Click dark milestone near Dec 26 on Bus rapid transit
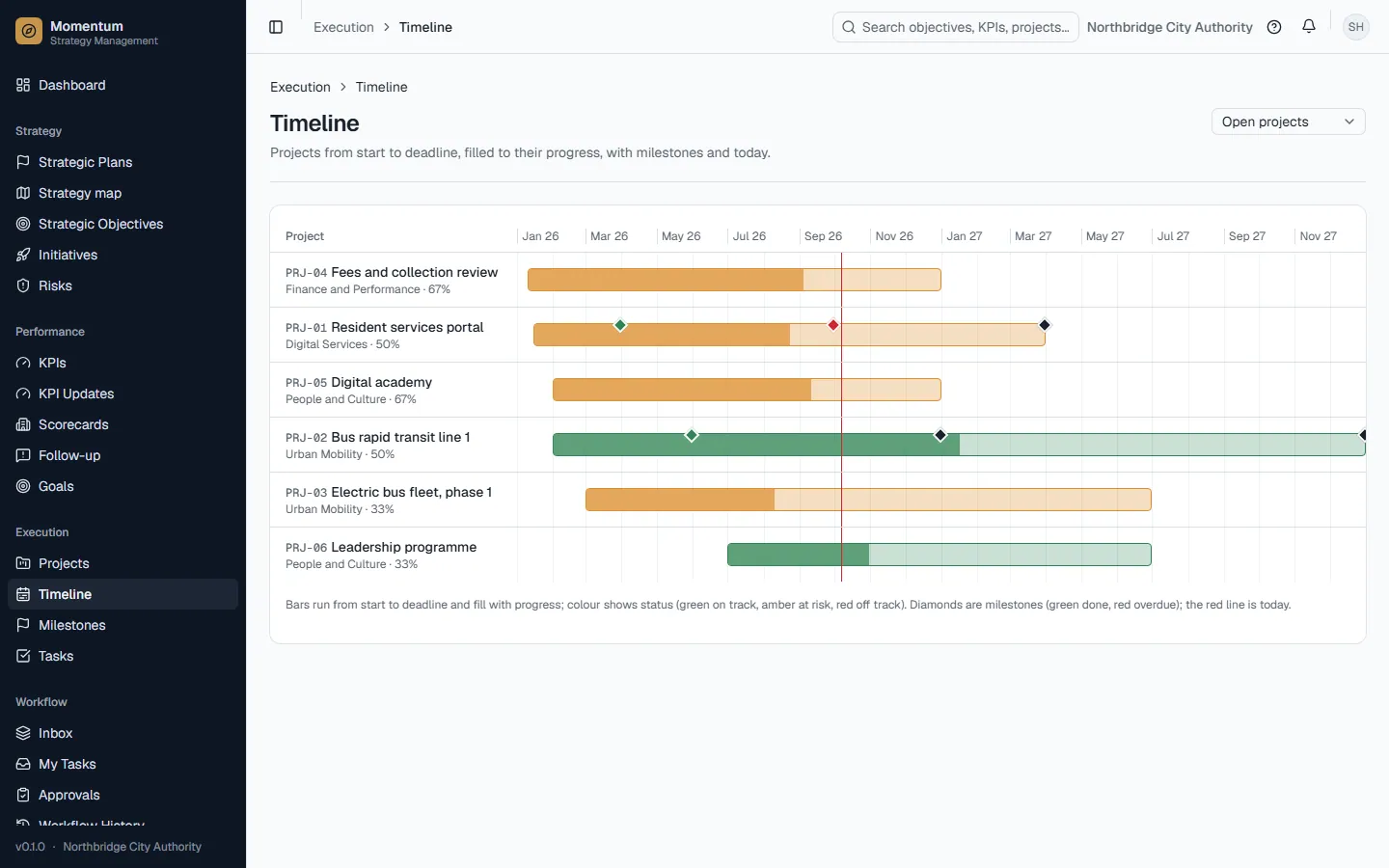Image resolution: width=1389 pixels, height=868 pixels. click(940, 435)
